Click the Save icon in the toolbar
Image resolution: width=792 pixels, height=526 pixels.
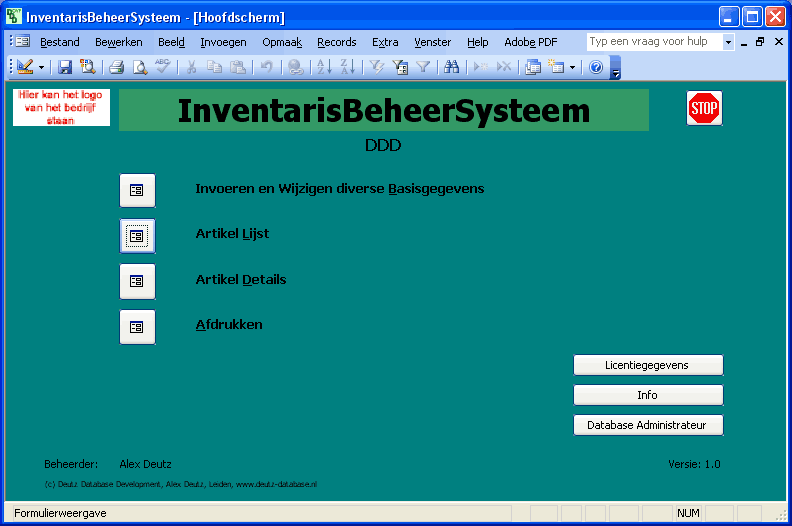click(65, 67)
